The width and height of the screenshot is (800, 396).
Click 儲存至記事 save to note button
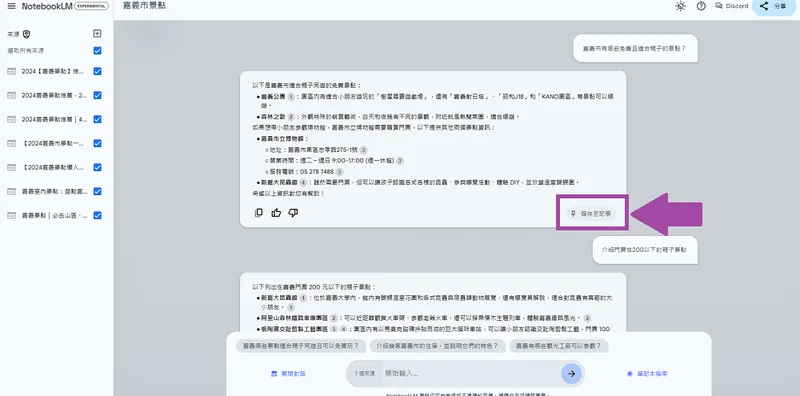click(591, 213)
